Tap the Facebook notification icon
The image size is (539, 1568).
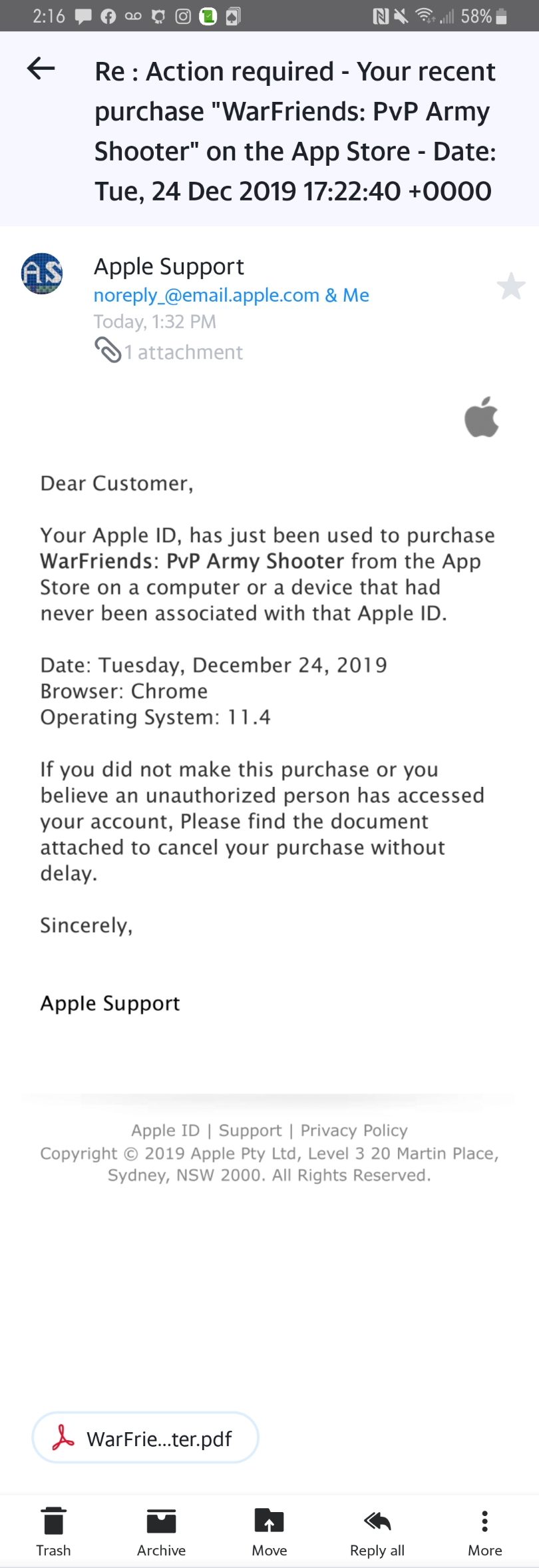coord(108,16)
